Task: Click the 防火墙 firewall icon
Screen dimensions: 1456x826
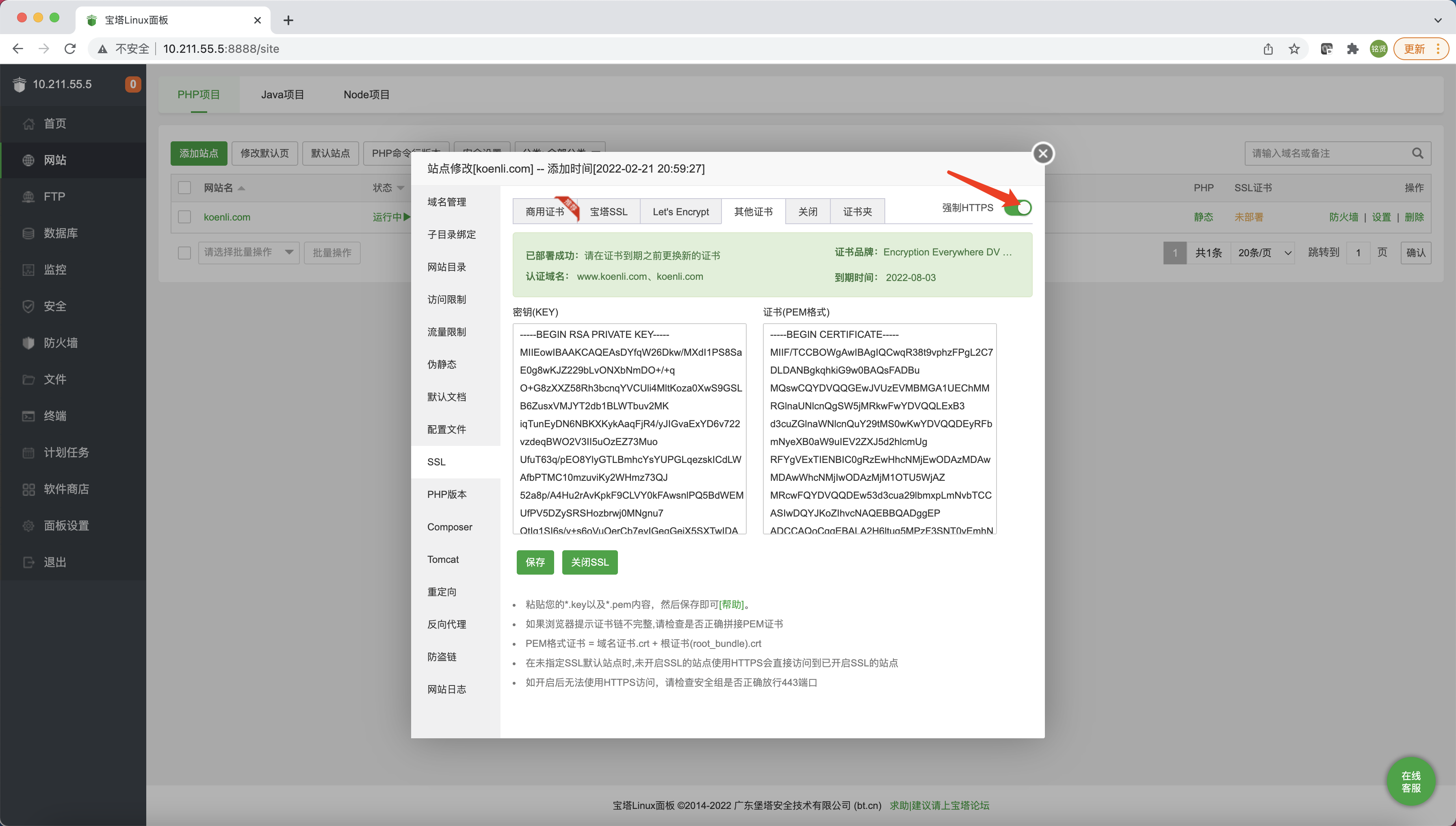Action: [28, 343]
